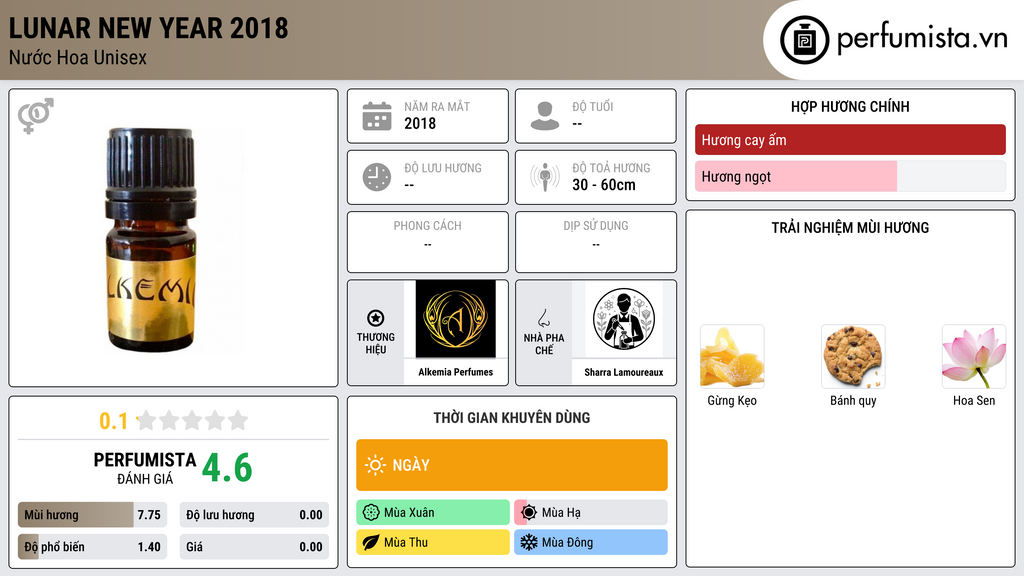Click the 7.75 scent score value
This screenshot has width=1024, height=576.
coord(149,515)
